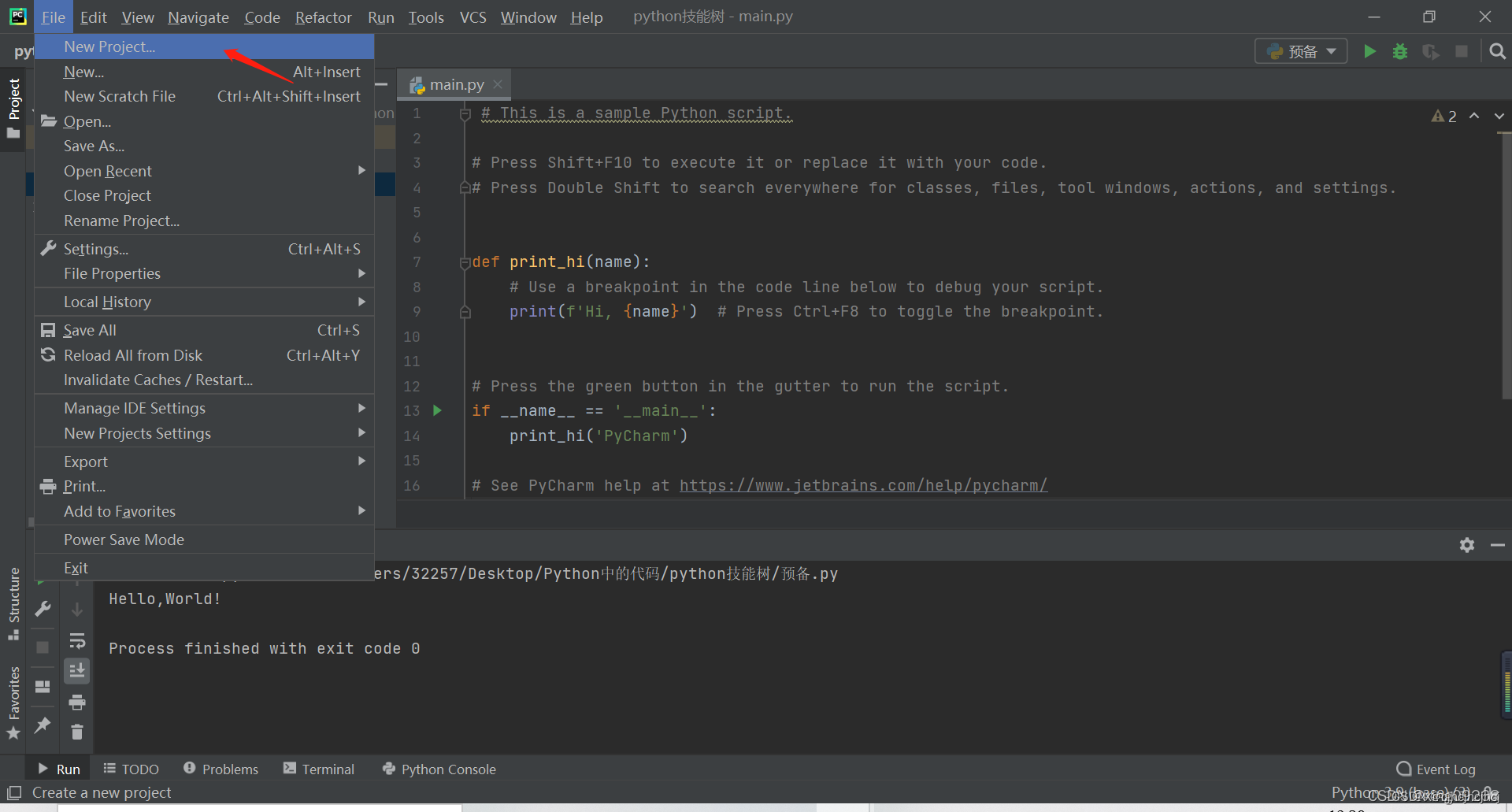Toggle tool window bars icon in status bar
This screenshot has width=1512, height=812.
[x=14, y=793]
